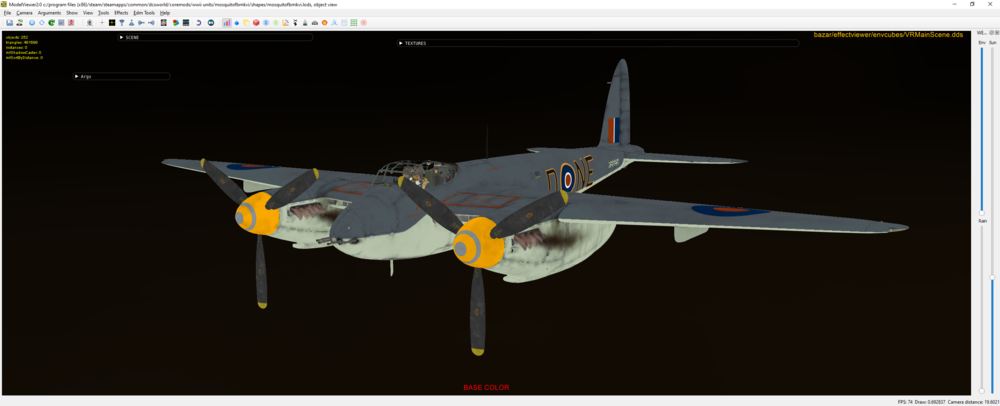Screen dimensions: 1000x406
Task: Click the green grid toolbar icon
Action: (x=354, y=22)
